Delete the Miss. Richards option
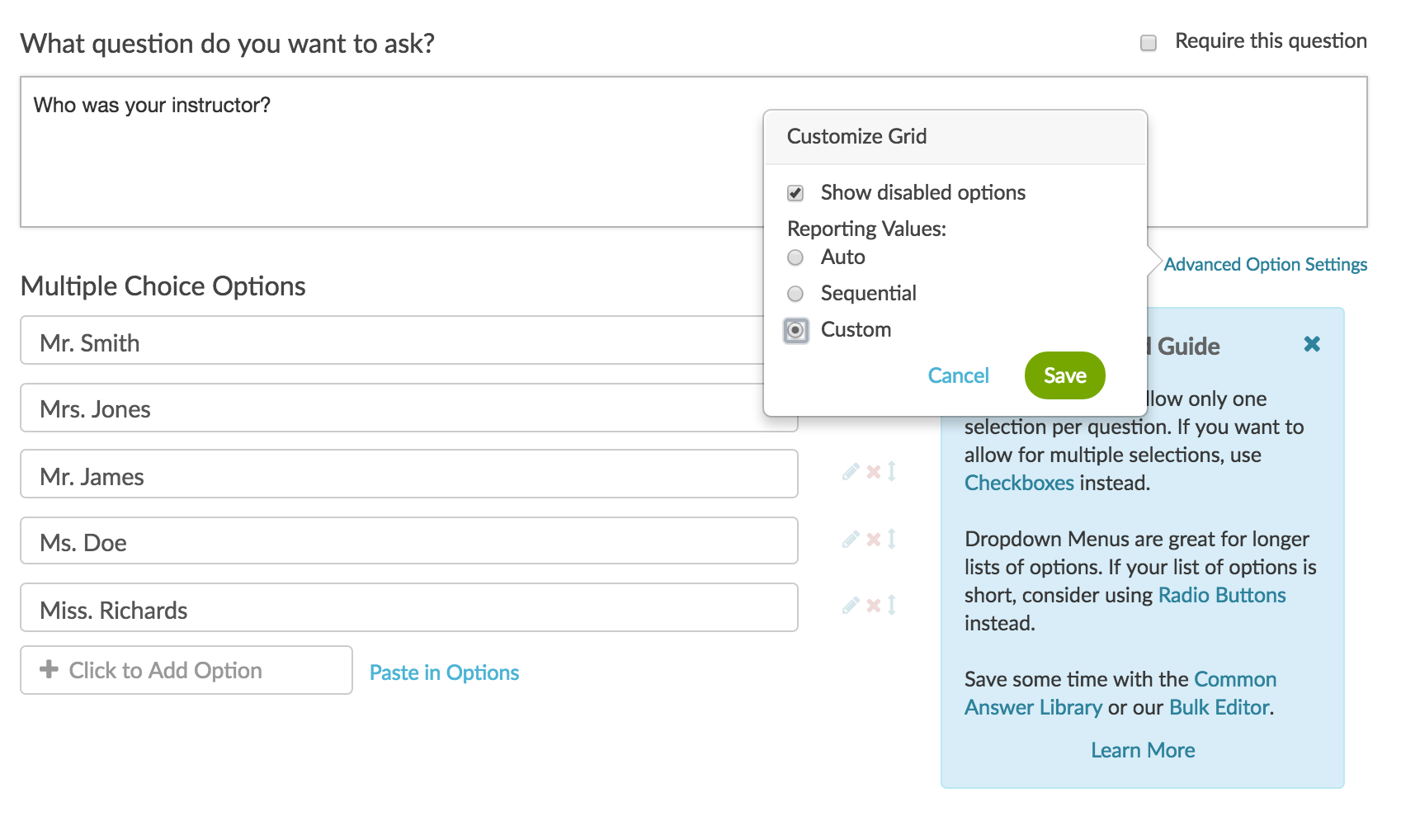The width and height of the screenshot is (1401, 840). pyautogui.click(x=873, y=606)
